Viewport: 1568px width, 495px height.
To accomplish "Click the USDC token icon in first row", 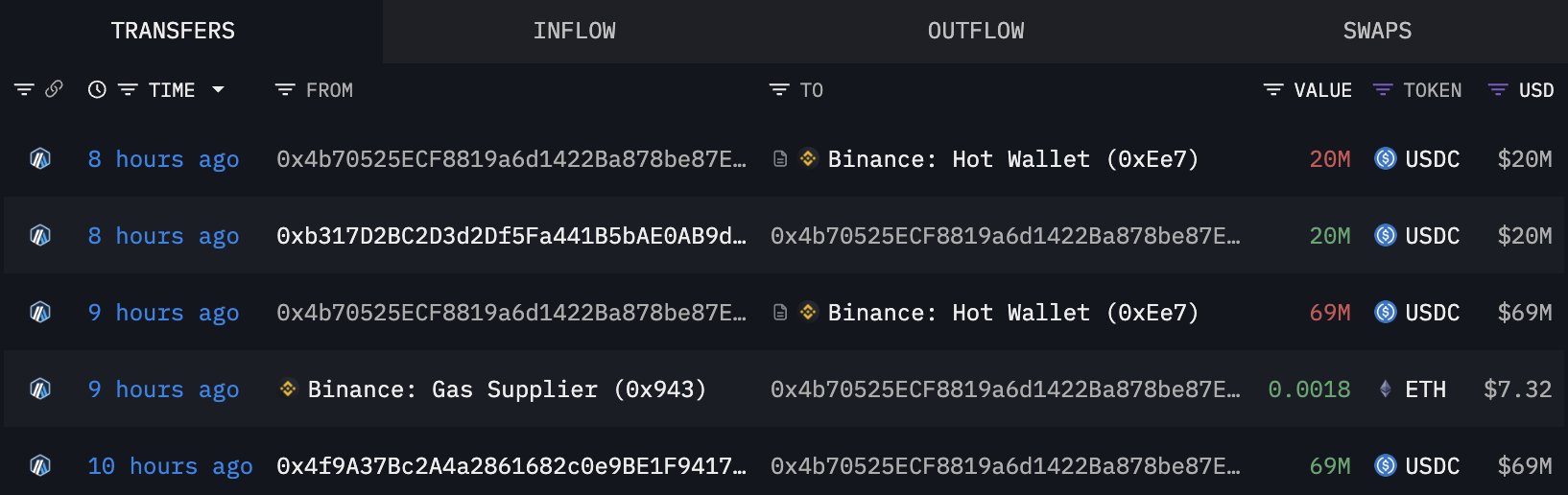I will click(x=1385, y=159).
